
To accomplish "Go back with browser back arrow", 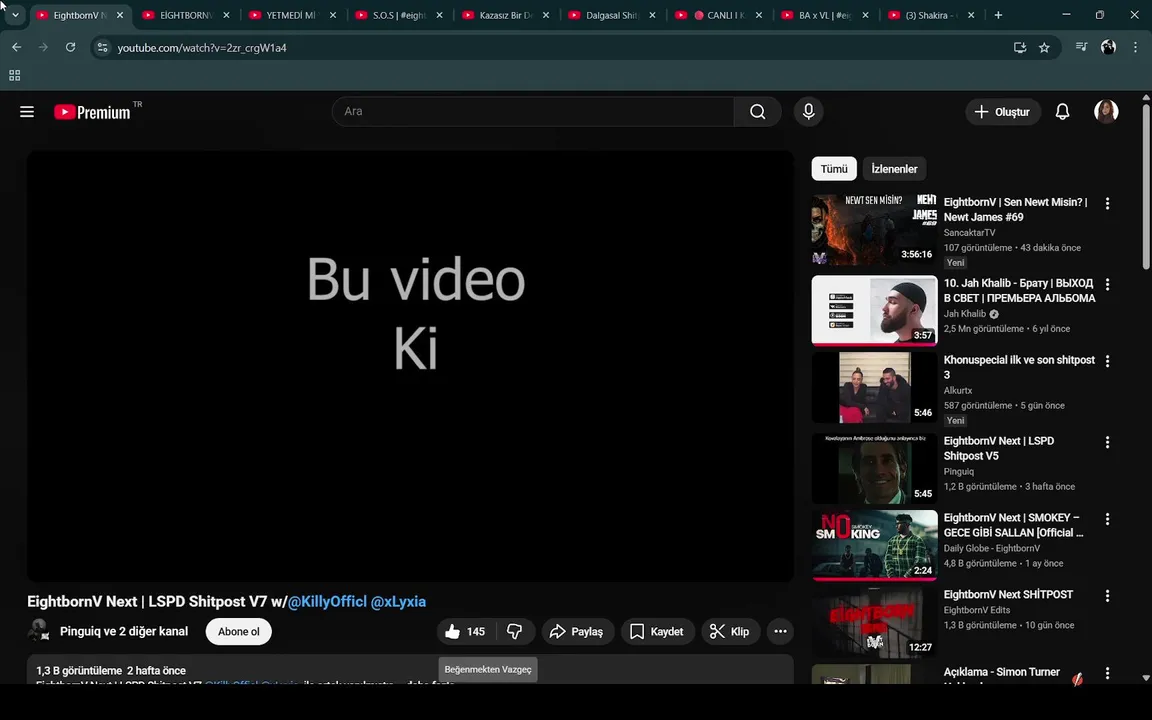I will (x=16, y=47).
